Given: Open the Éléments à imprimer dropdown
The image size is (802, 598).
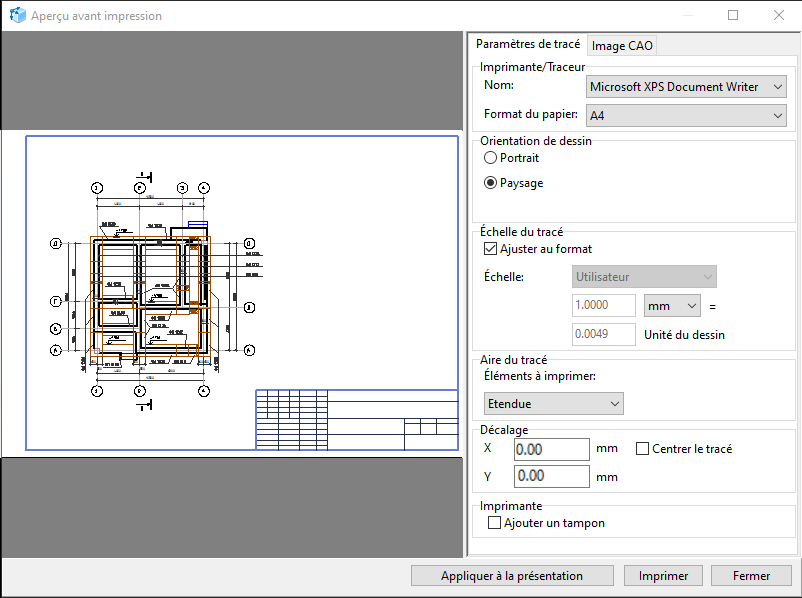Looking at the screenshot, I should (x=553, y=404).
